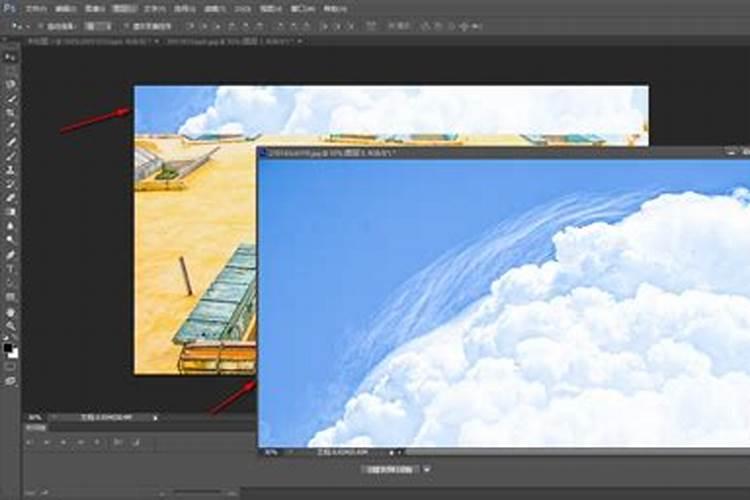
Task: Select the Rectangle shape tool
Action: (x=10, y=298)
